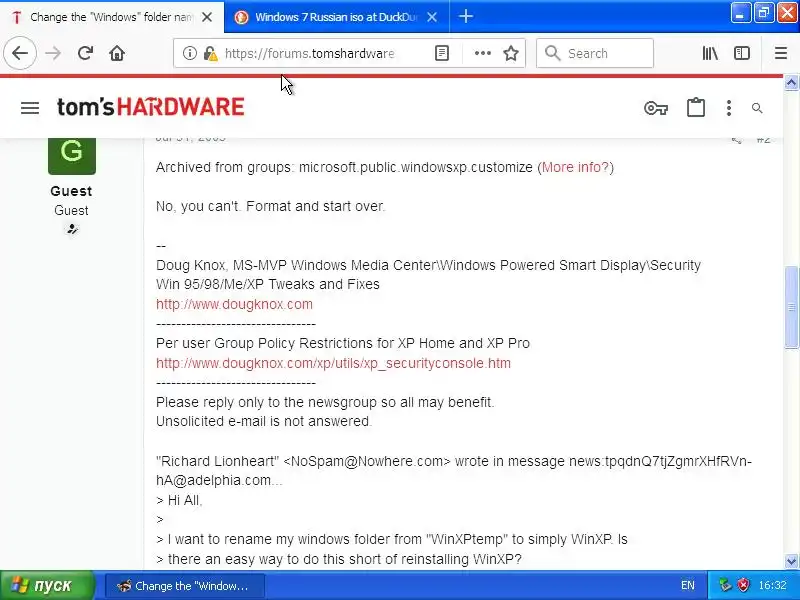Click the vertical scrollbar thumb
This screenshot has width=800, height=600.
[x=791, y=307]
